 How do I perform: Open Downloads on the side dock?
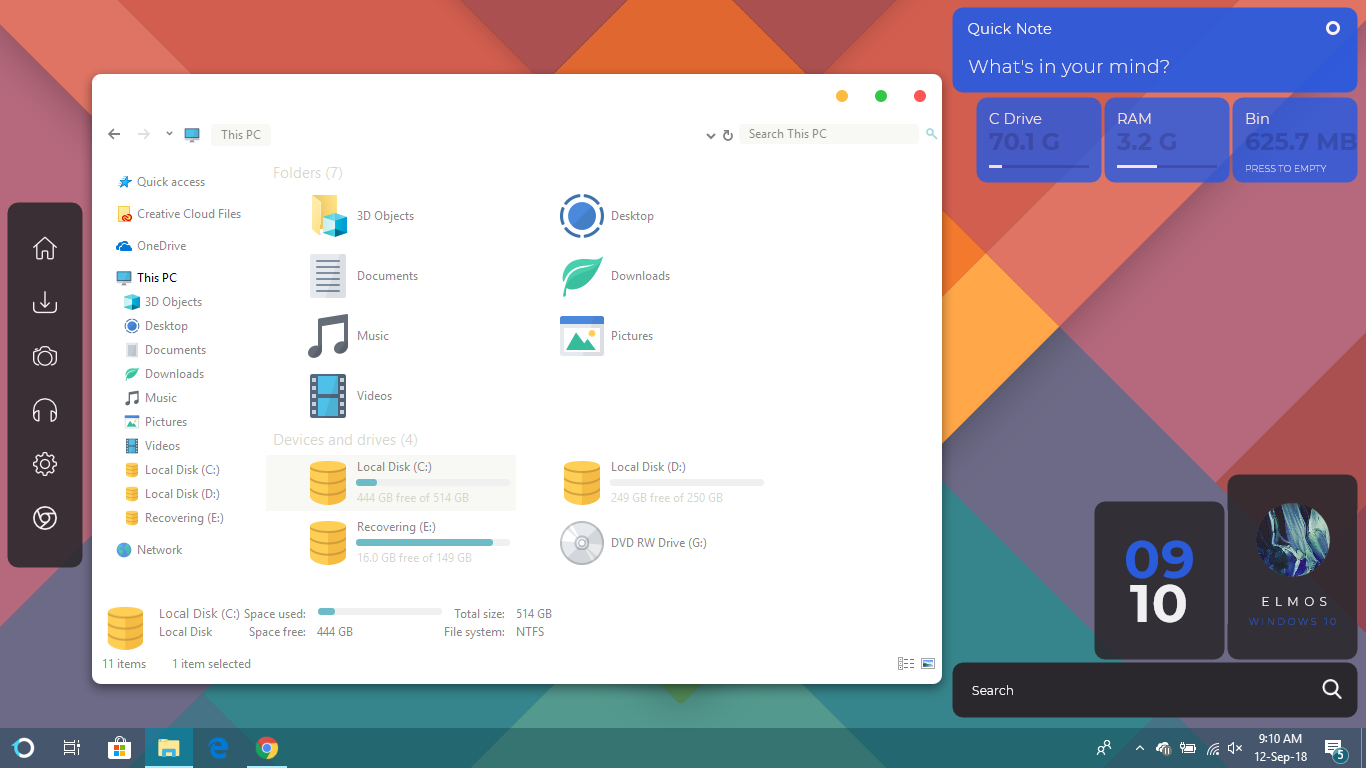pyautogui.click(x=44, y=302)
